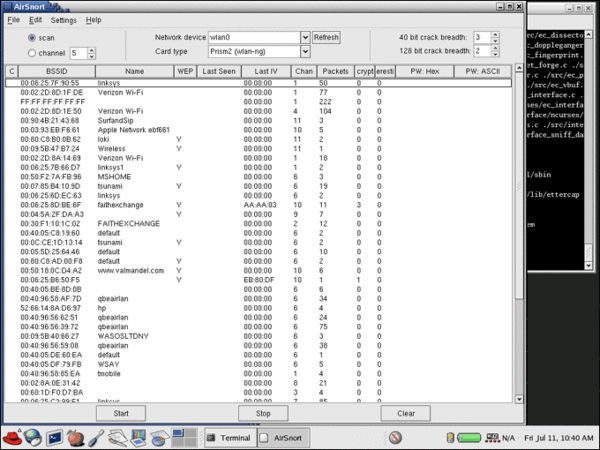This screenshot has width=600, height=450.
Task: Open the Red Hat main menu
Action: click(12, 437)
